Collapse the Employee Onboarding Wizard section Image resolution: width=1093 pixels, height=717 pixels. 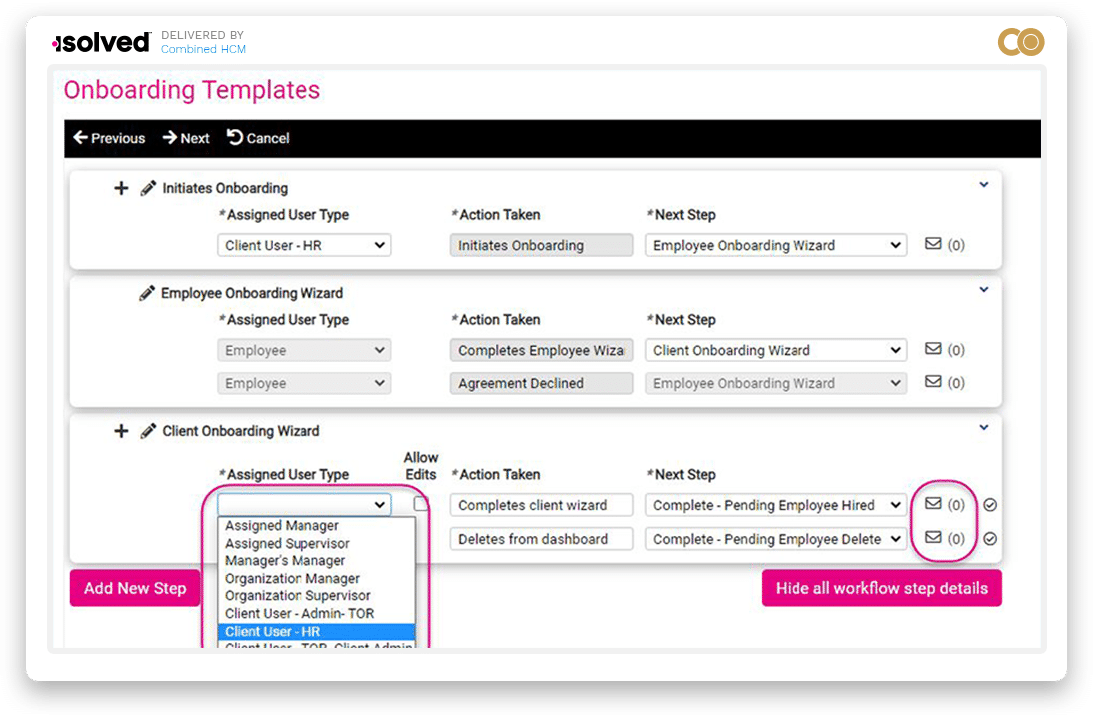(x=984, y=289)
